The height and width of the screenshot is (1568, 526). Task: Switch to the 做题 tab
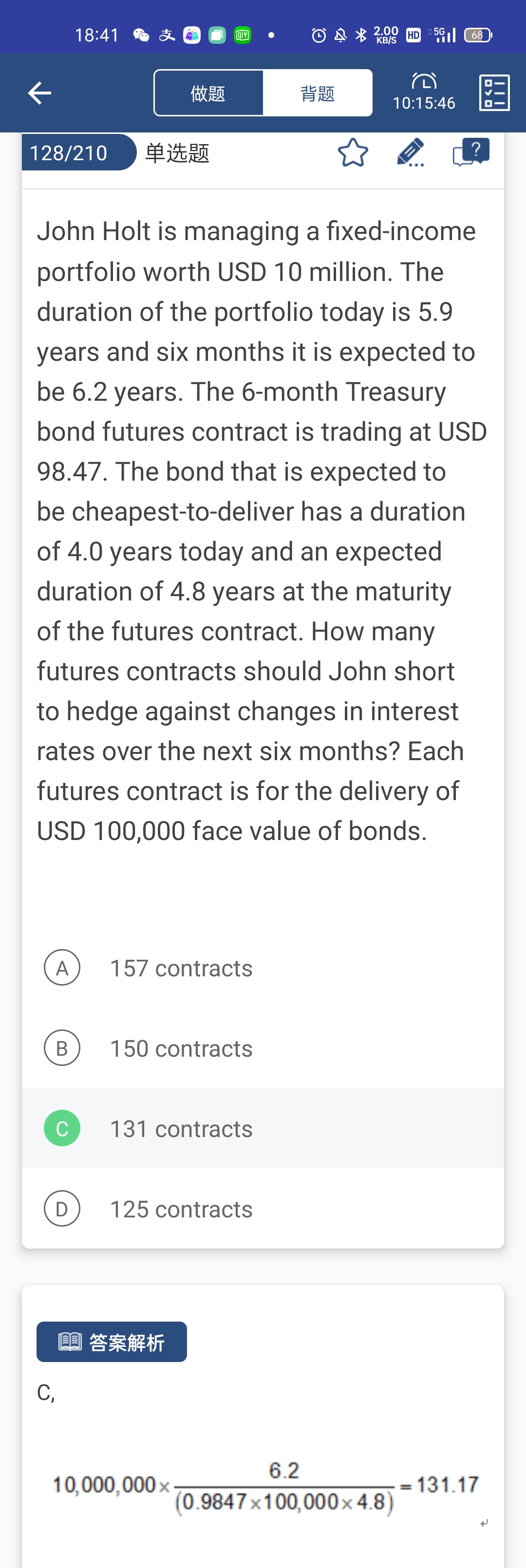(208, 93)
